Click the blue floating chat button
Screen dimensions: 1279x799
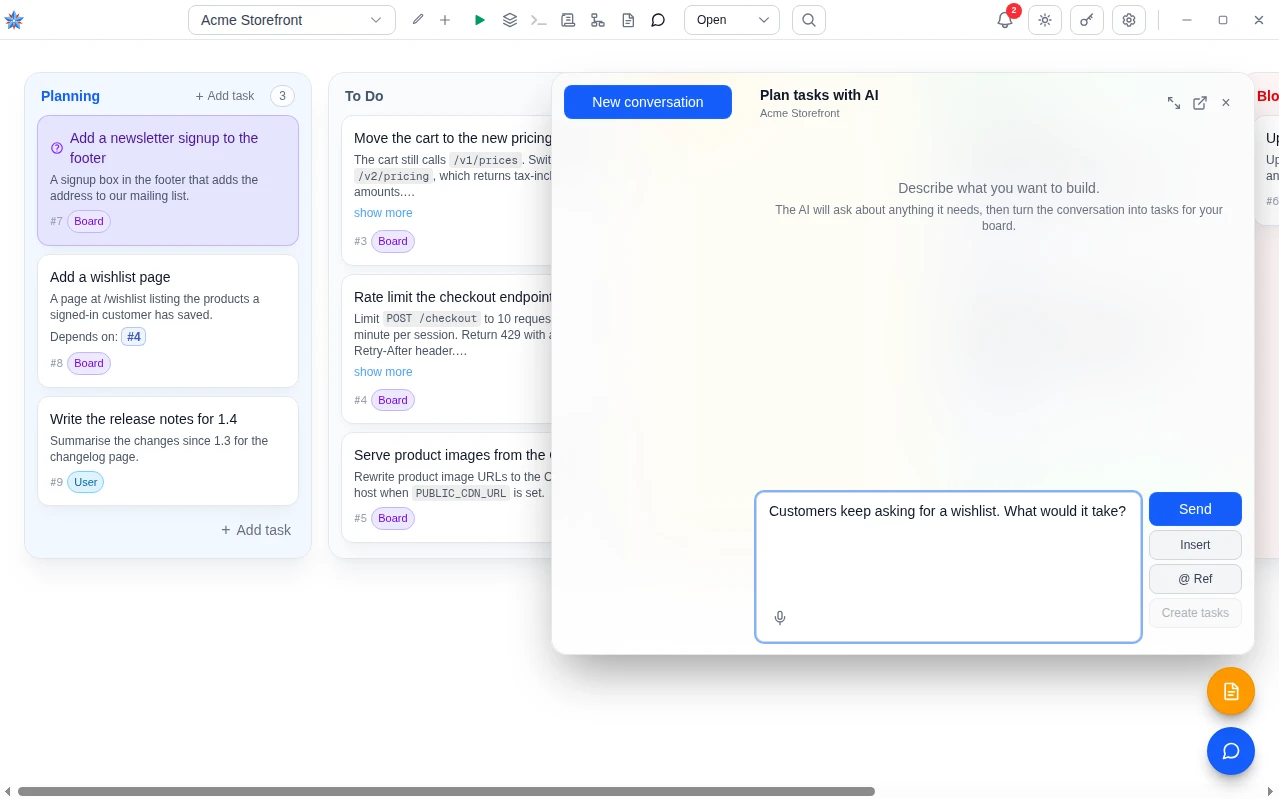(x=1231, y=751)
